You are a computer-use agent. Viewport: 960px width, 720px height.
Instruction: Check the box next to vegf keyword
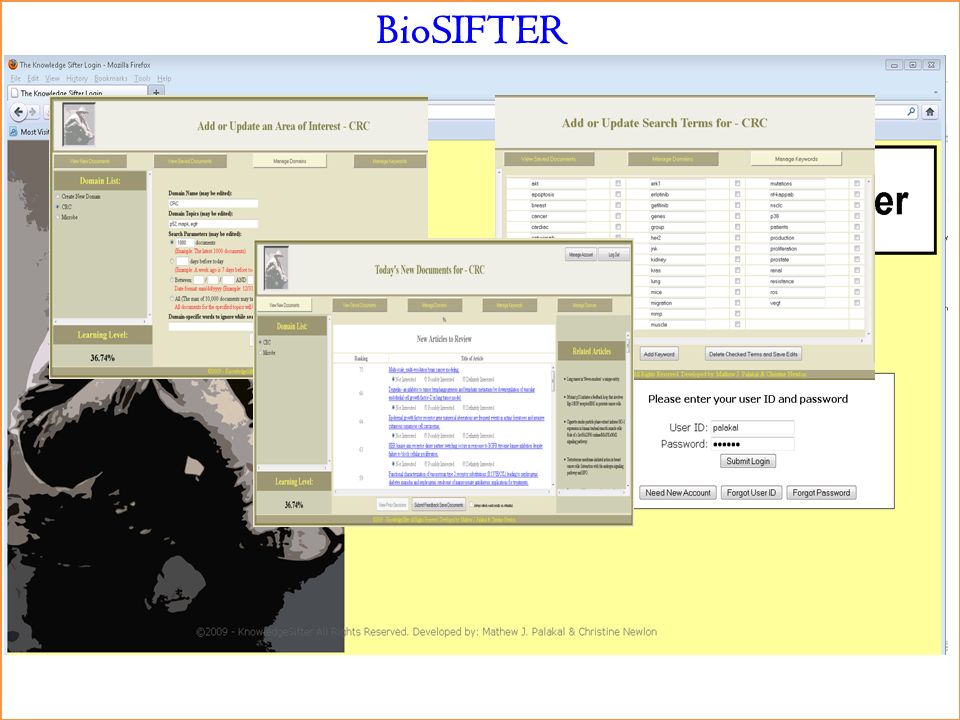click(x=857, y=303)
